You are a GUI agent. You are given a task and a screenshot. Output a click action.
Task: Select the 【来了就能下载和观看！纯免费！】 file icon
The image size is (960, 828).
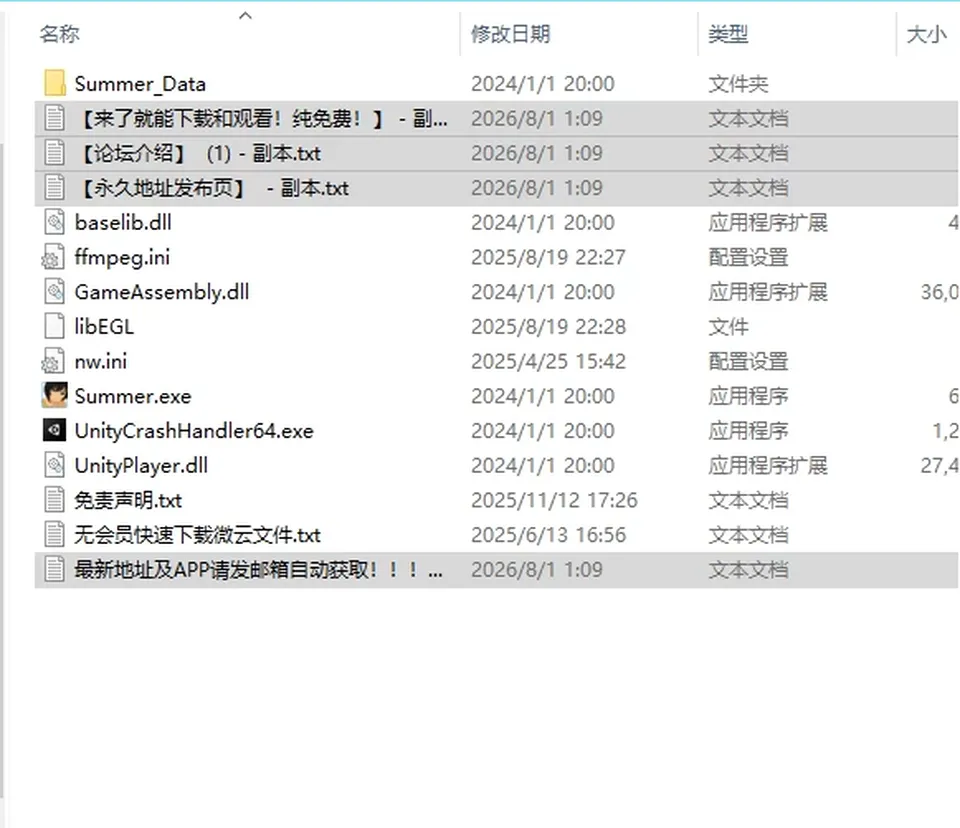(54, 118)
